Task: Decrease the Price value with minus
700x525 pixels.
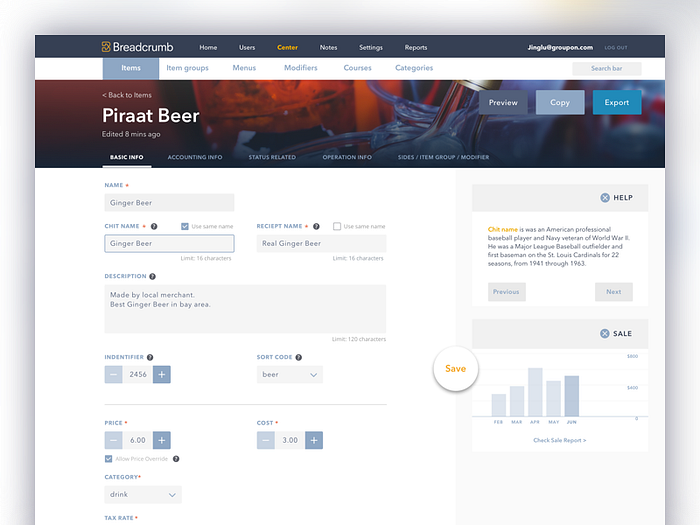Action: click(114, 440)
